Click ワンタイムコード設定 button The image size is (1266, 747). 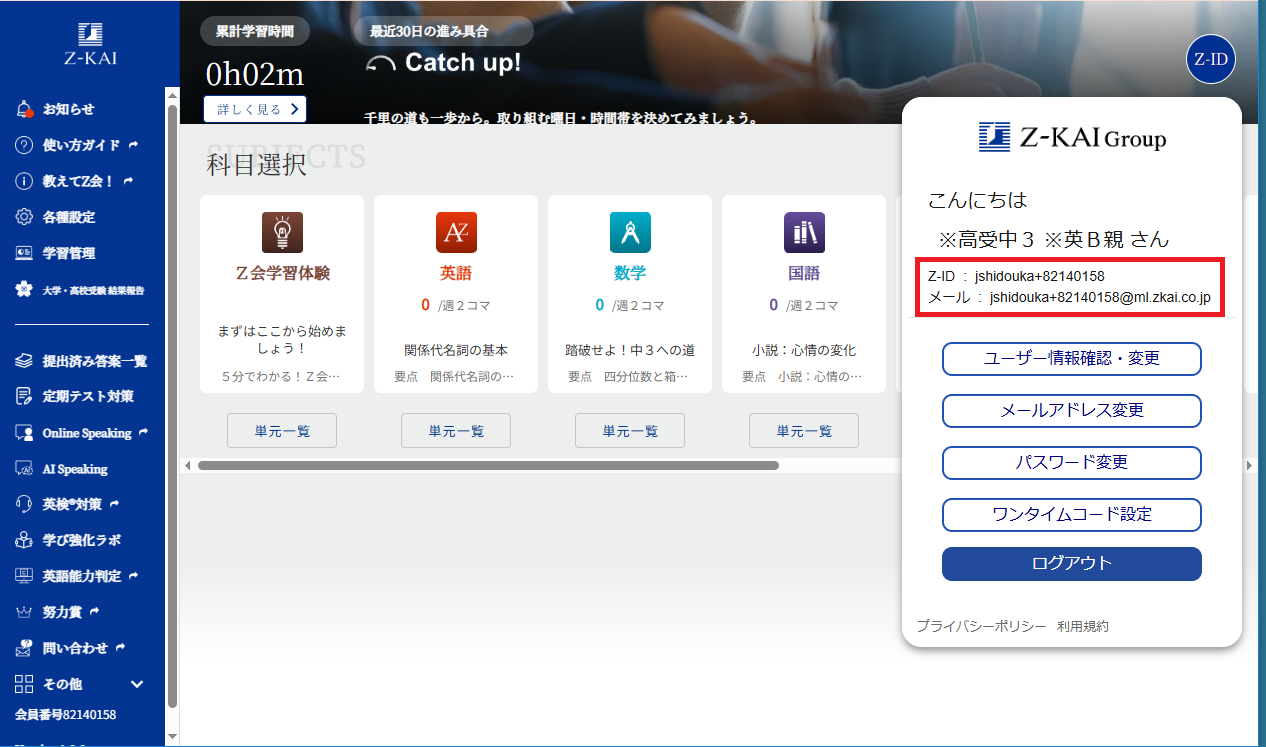(1072, 514)
